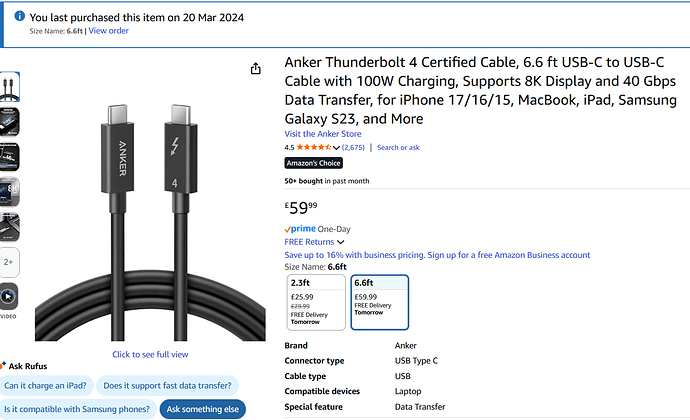
Task: Click "Can it charge an iPad?" suggestion
Action: [x=45, y=385]
